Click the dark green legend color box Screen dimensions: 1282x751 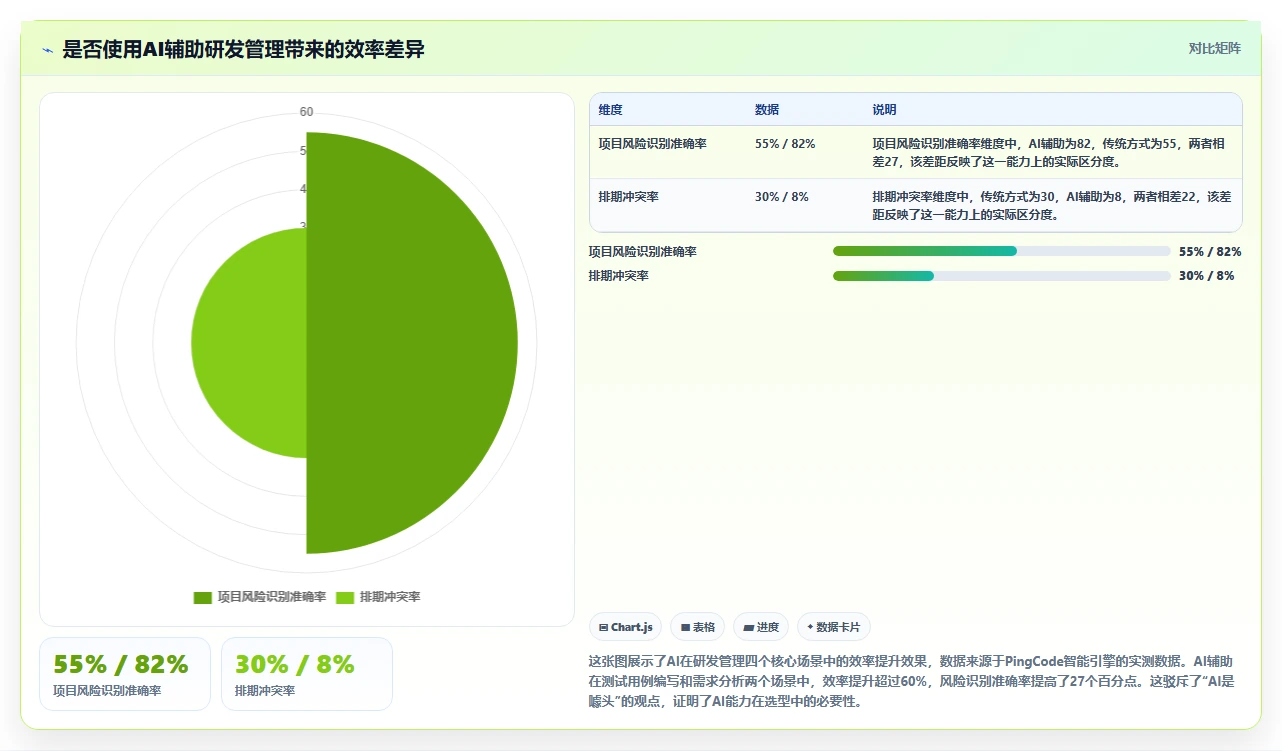(x=203, y=597)
